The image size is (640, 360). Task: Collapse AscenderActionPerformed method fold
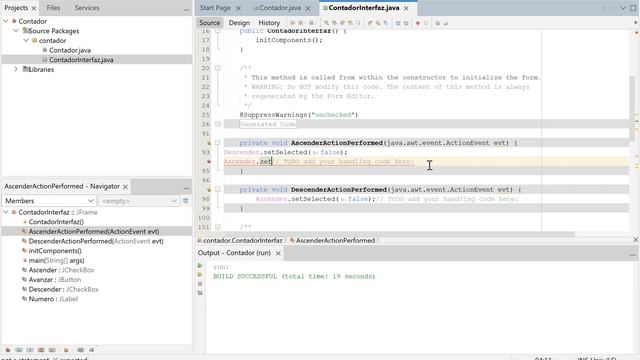pos(218,143)
